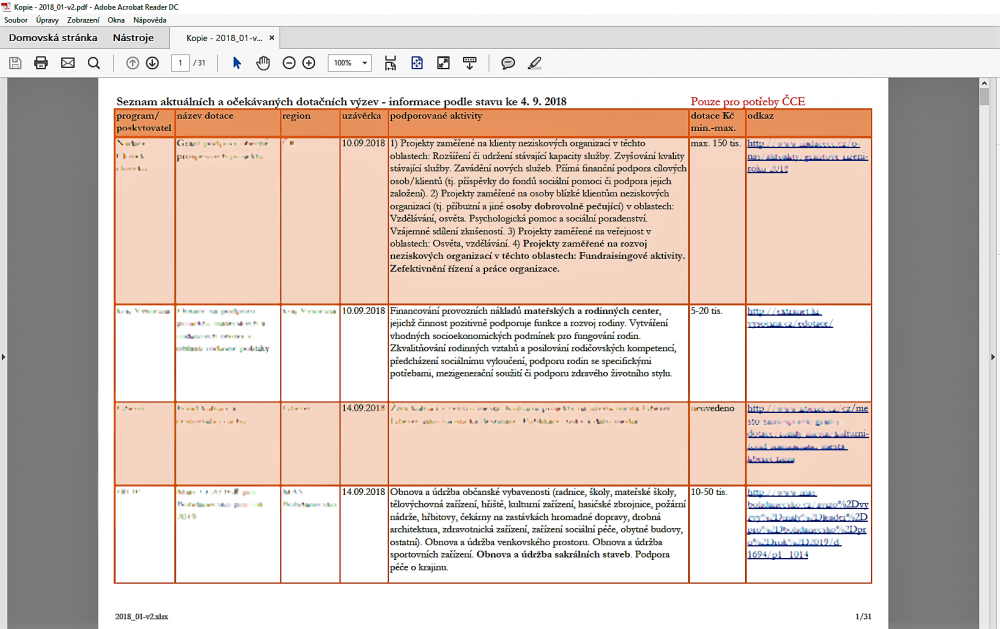Click the page number input field
This screenshot has width=1000, height=629.
click(180, 63)
